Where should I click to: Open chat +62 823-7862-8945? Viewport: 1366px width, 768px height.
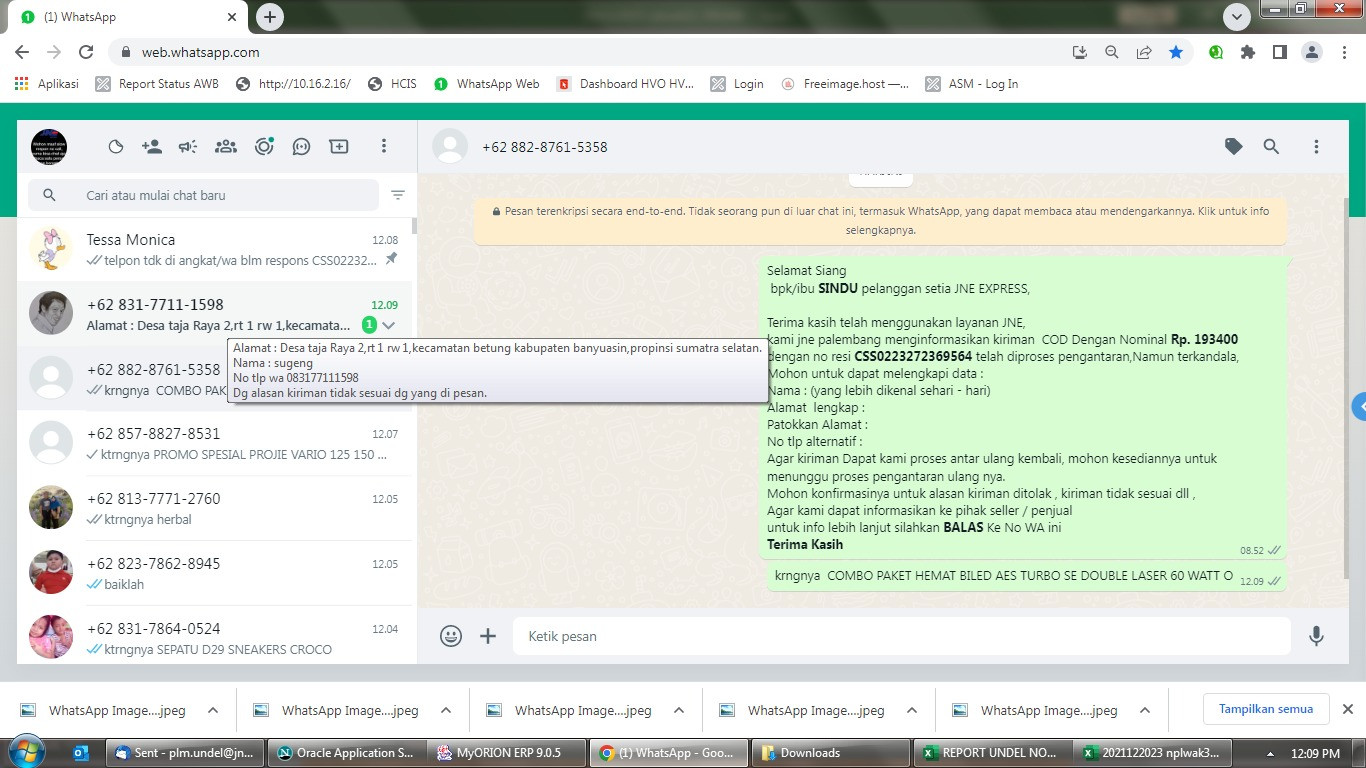tap(215, 574)
